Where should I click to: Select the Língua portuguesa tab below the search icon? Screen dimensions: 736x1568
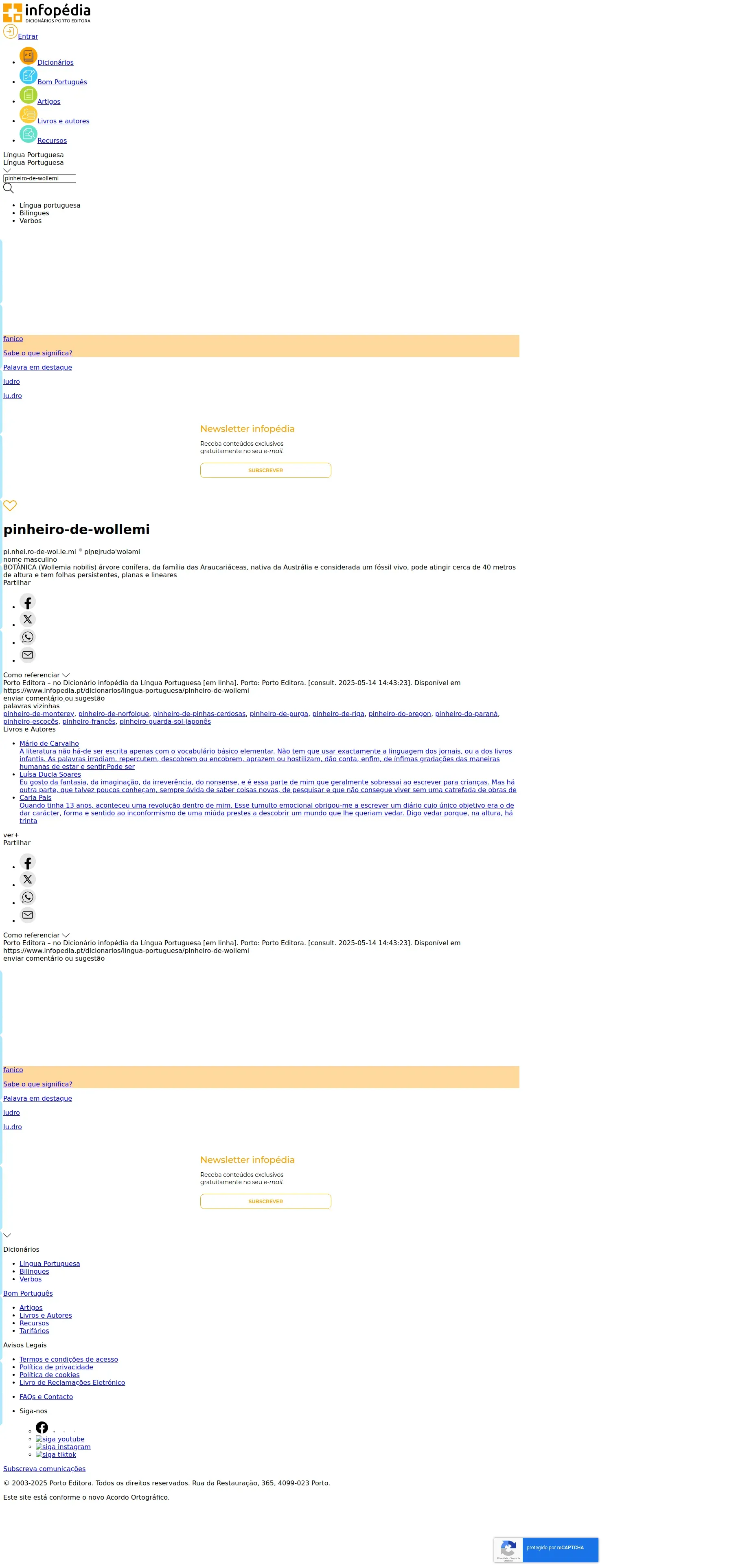tap(50, 205)
